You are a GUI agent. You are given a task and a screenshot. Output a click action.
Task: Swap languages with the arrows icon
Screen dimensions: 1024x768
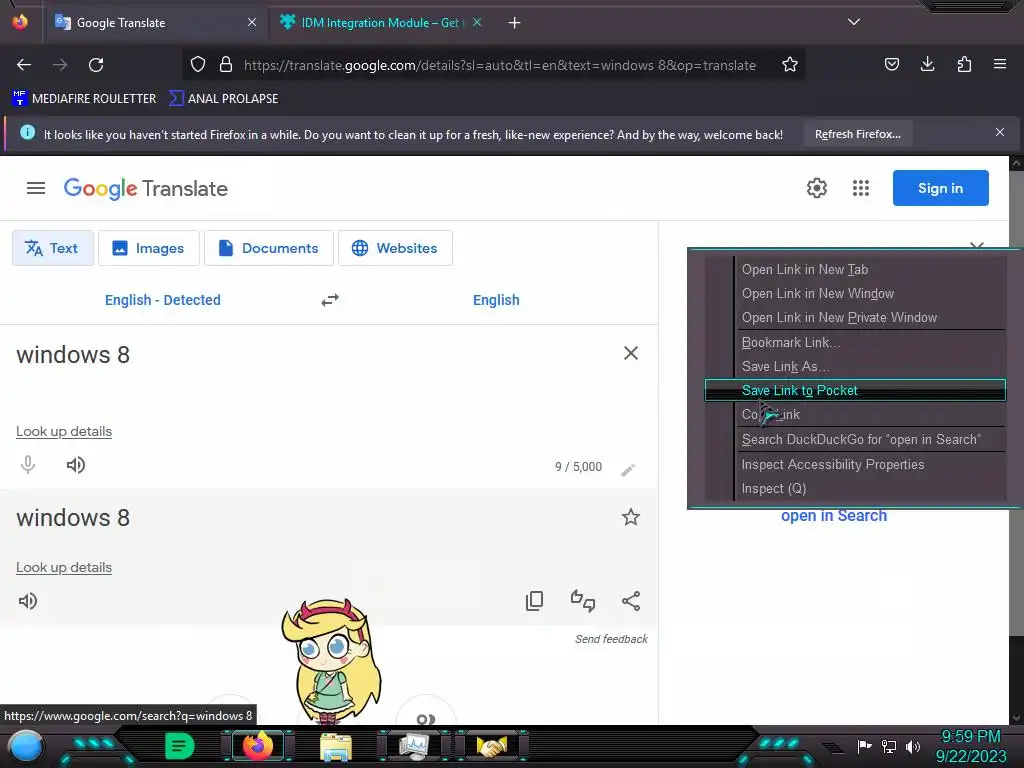point(330,300)
